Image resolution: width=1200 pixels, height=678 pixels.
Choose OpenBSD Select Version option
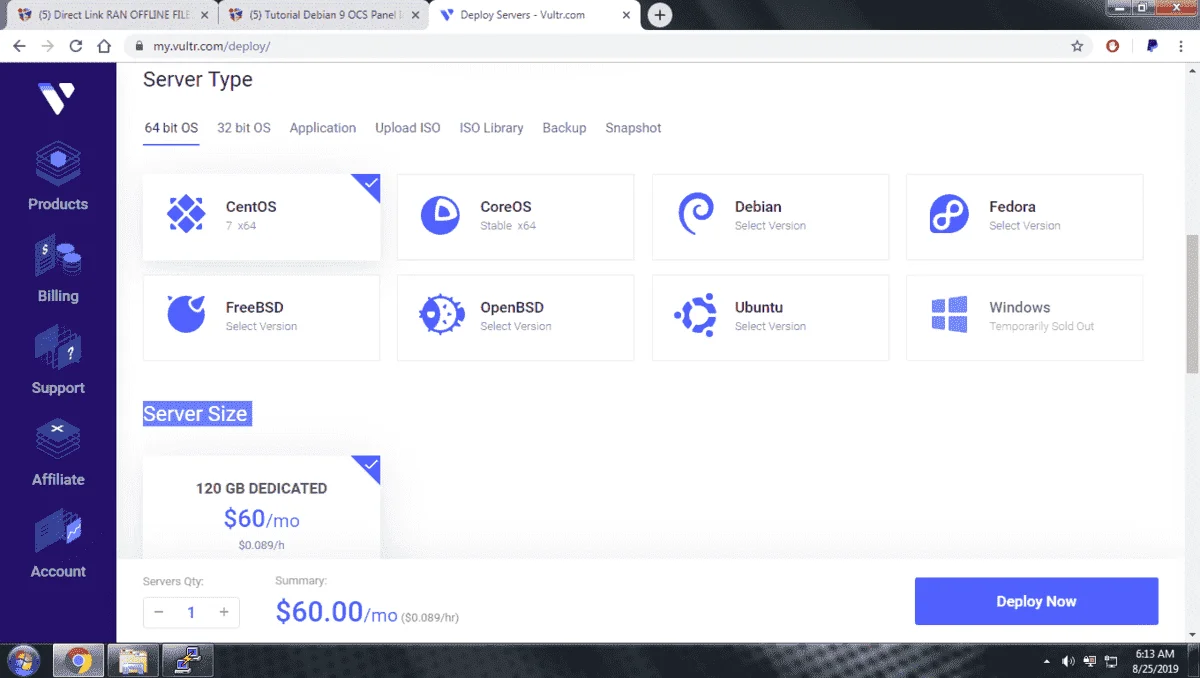(x=516, y=327)
